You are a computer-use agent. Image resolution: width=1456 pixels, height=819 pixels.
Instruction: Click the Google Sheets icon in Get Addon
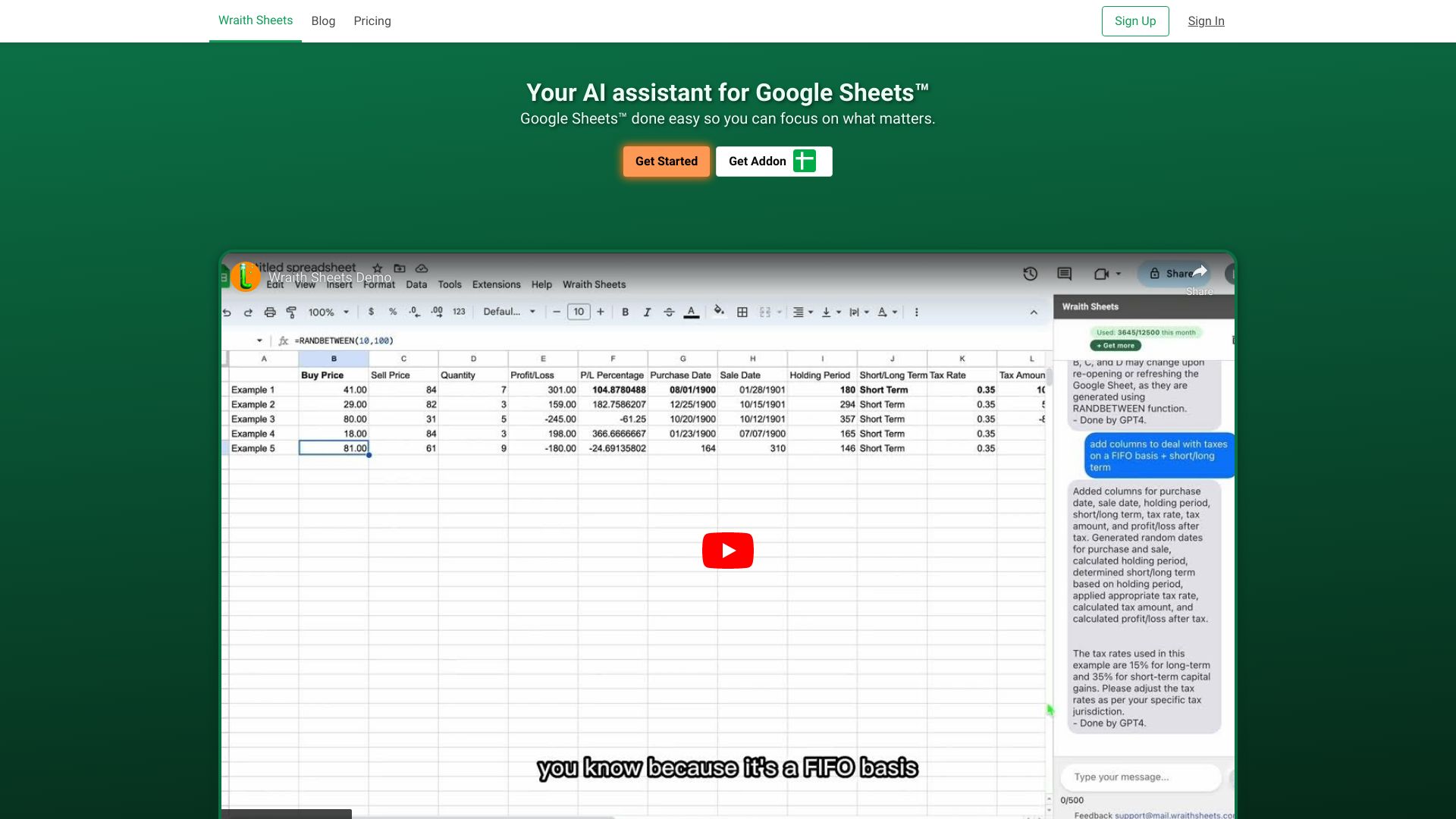click(804, 161)
